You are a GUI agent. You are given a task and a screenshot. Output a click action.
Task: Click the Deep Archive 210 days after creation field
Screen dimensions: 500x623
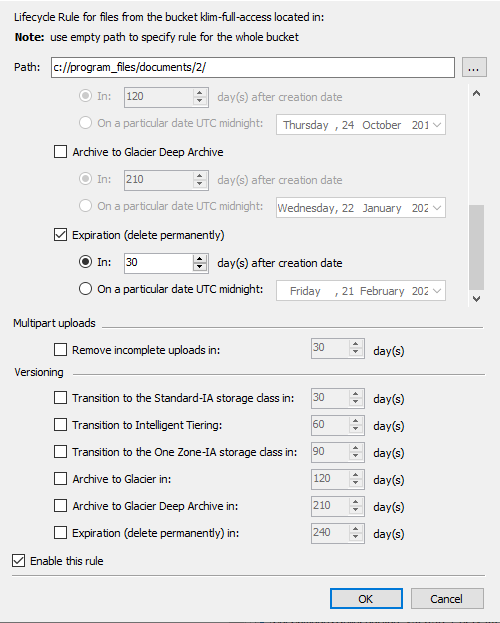click(x=159, y=180)
